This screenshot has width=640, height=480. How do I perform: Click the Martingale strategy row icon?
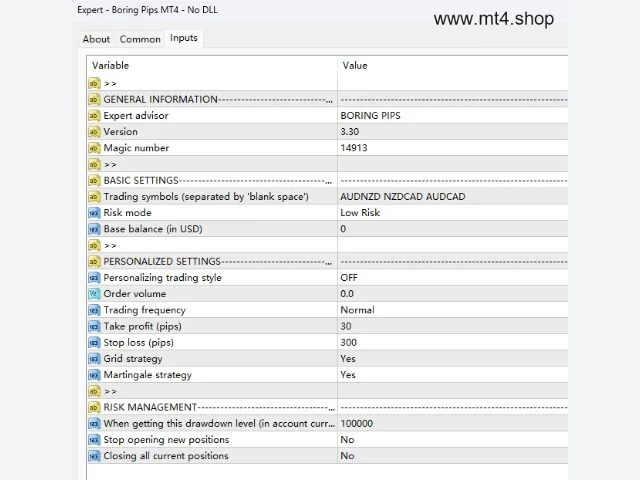tap(94, 375)
